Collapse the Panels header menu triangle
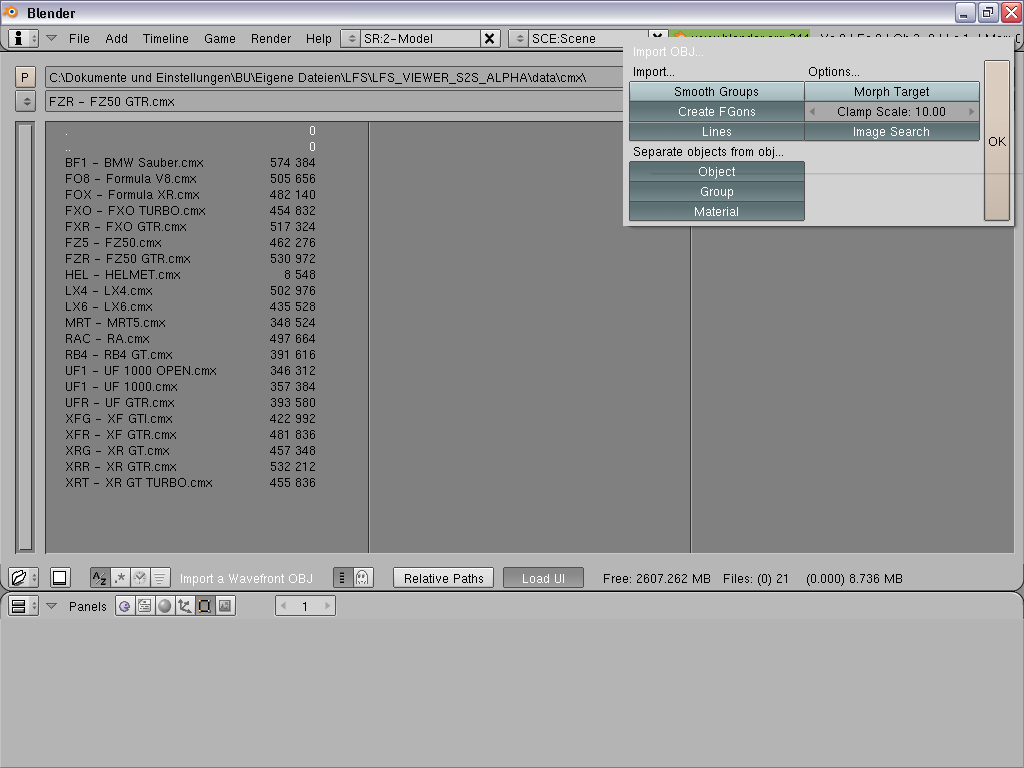 coord(52,606)
